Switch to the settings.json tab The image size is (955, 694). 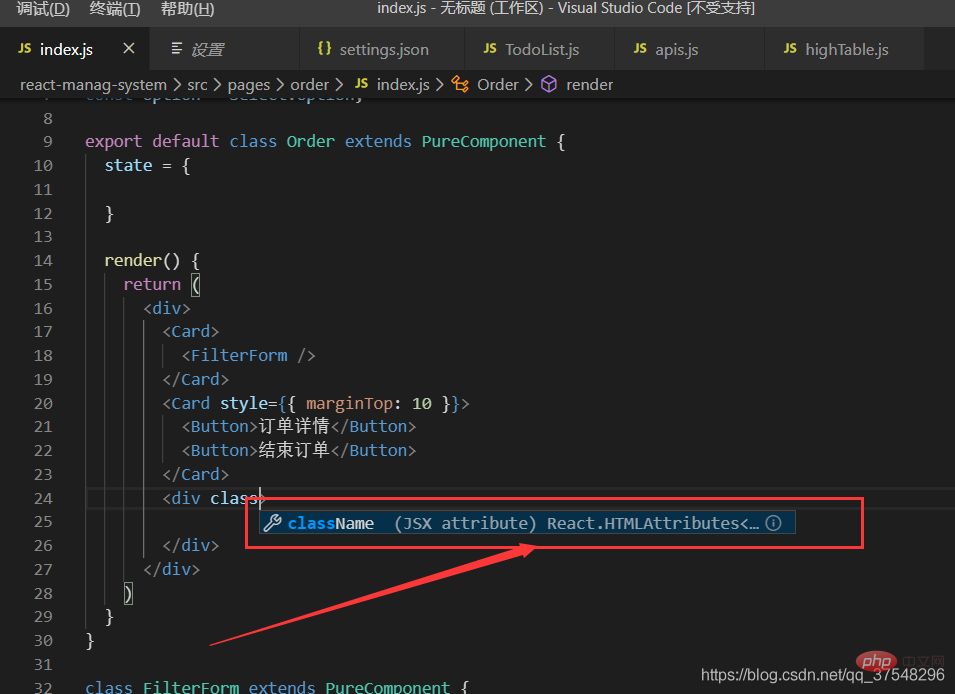384,49
